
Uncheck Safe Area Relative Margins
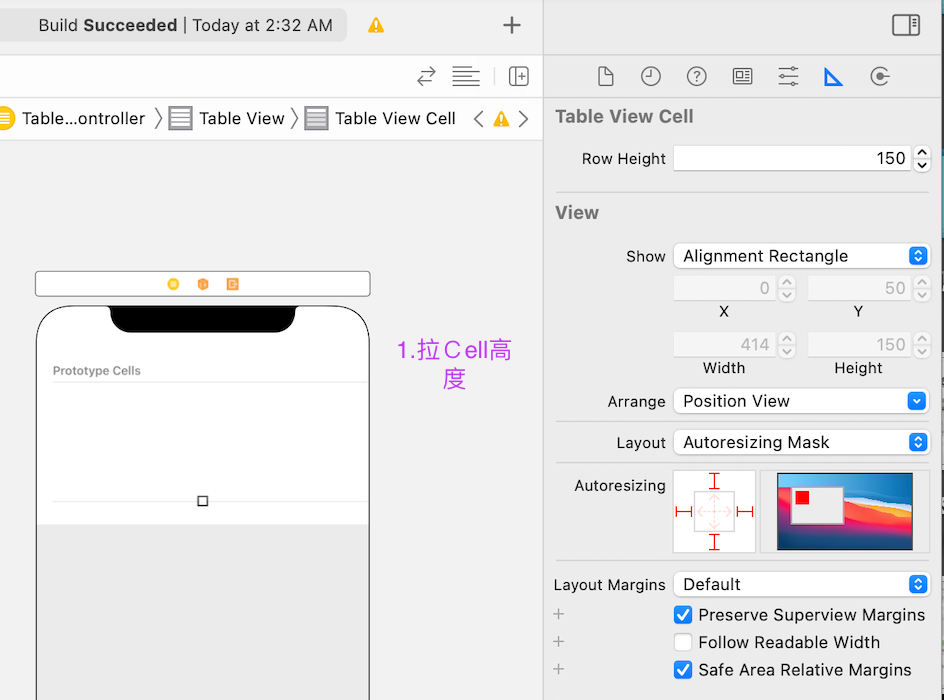[x=683, y=670]
